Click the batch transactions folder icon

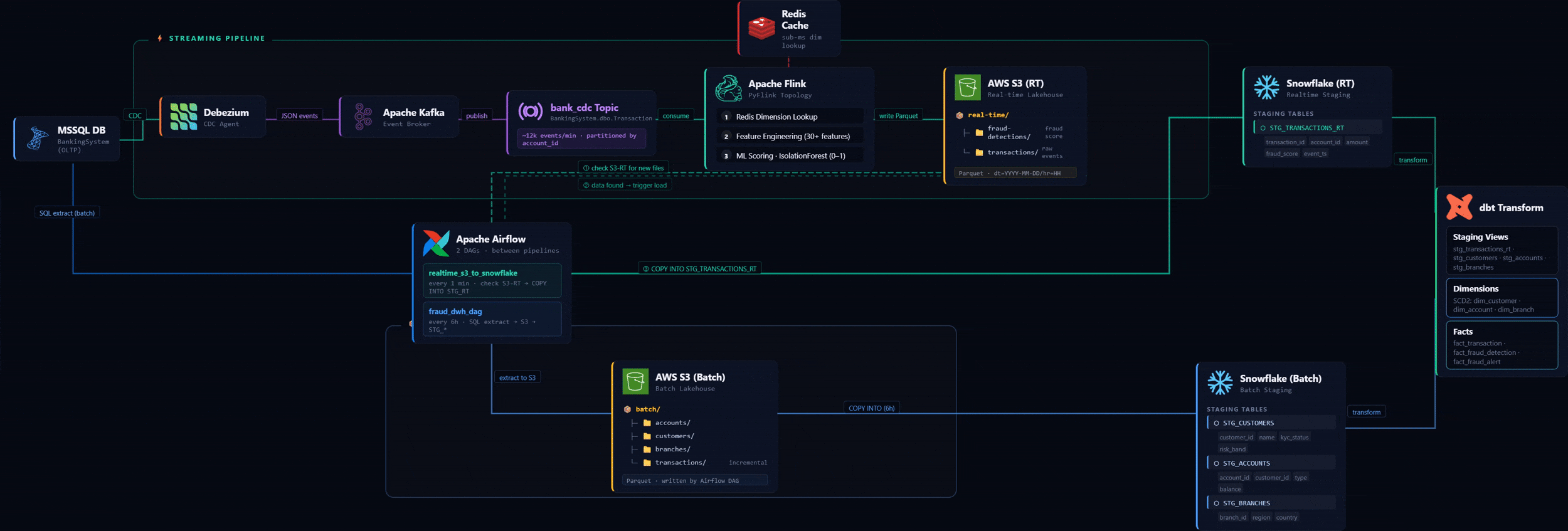coord(647,463)
